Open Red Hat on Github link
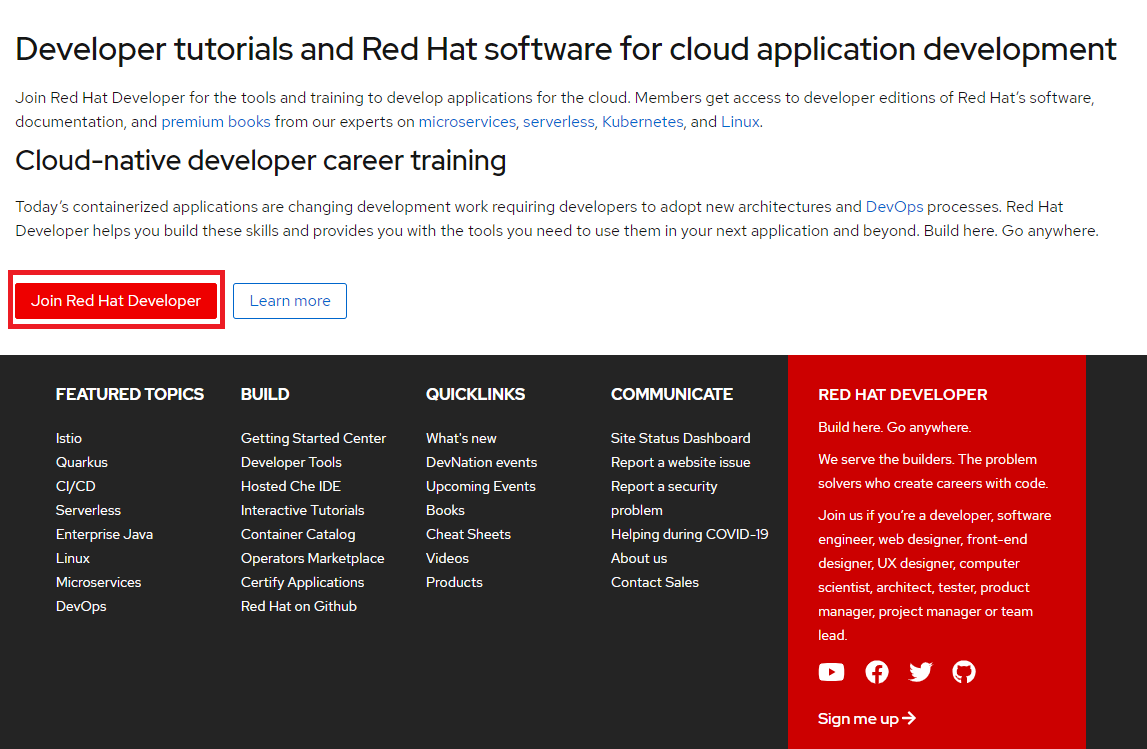Viewport: 1147px width, 749px height. (298, 605)
